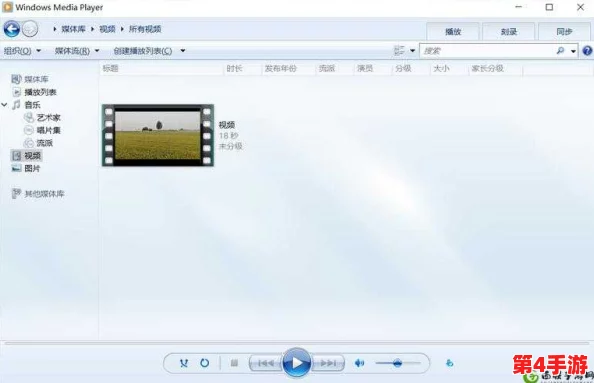This screenshot has height=383, width=594.
Task: Click the round Play button
Action: (x=297, y=363)
